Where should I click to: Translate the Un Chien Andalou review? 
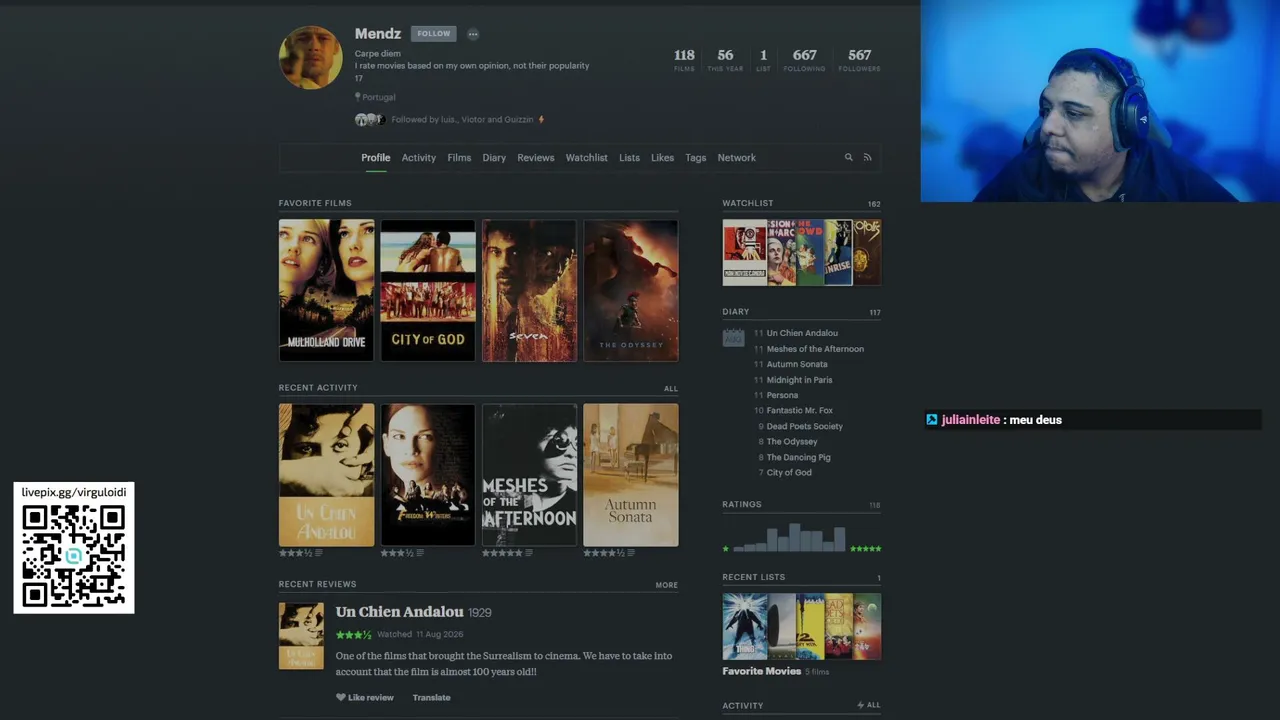[432, 697]
